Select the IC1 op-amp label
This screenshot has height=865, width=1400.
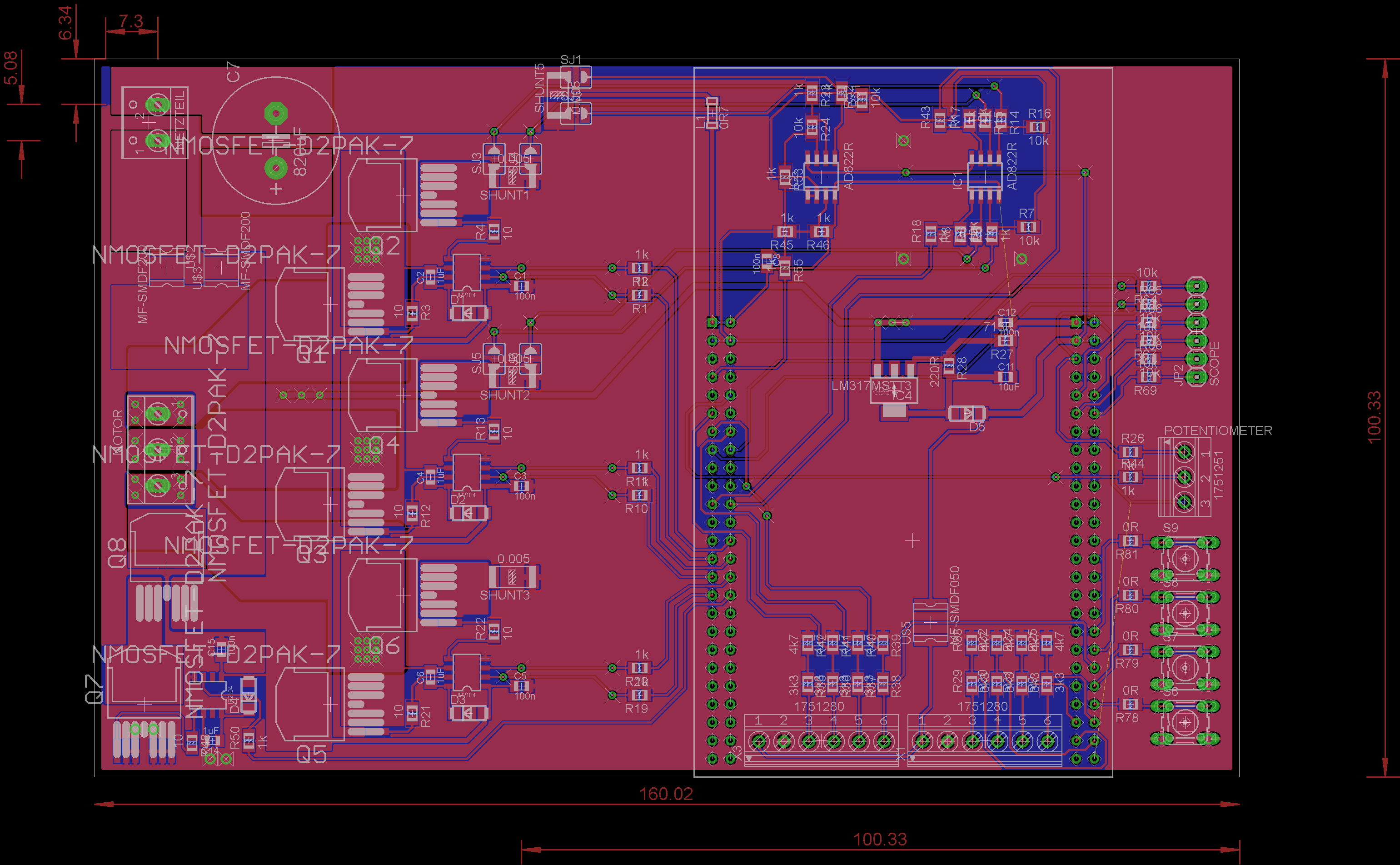pyautogui.click(x=957, y=181)
